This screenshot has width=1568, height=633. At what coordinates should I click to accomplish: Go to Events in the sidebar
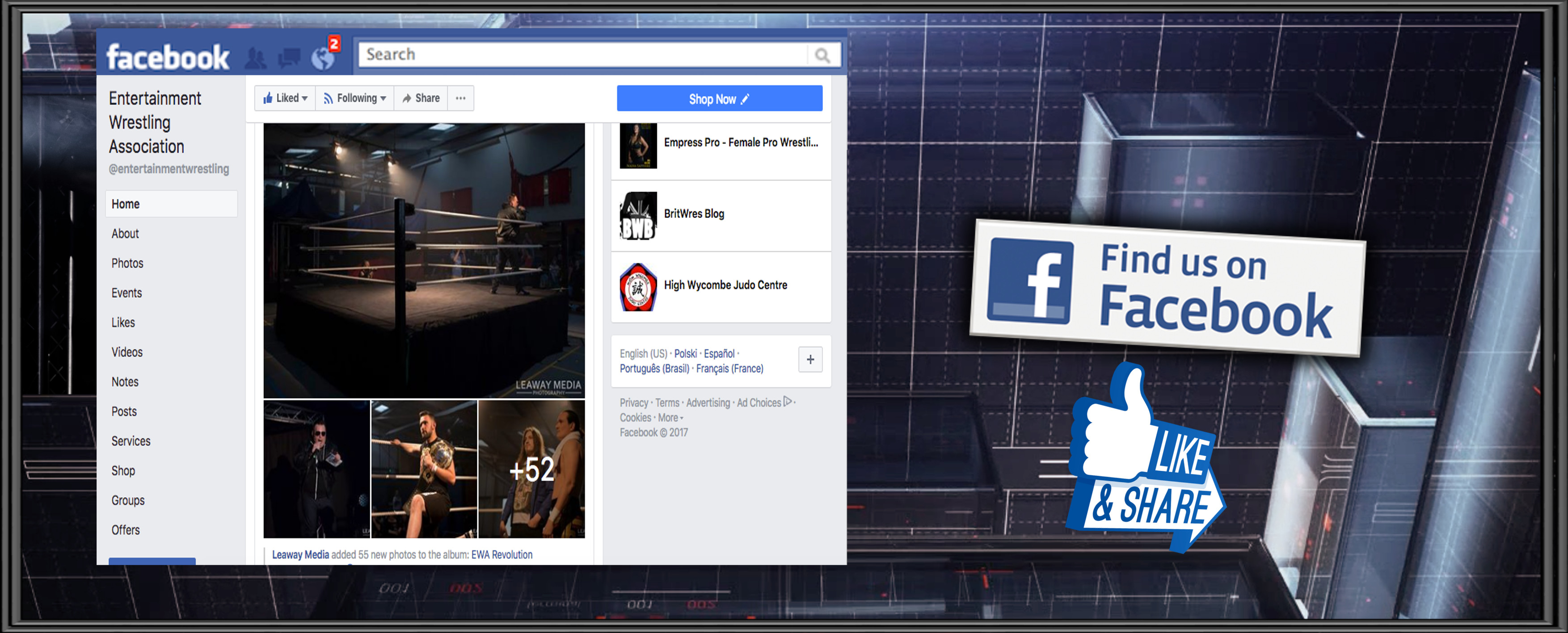pos(126,293)
